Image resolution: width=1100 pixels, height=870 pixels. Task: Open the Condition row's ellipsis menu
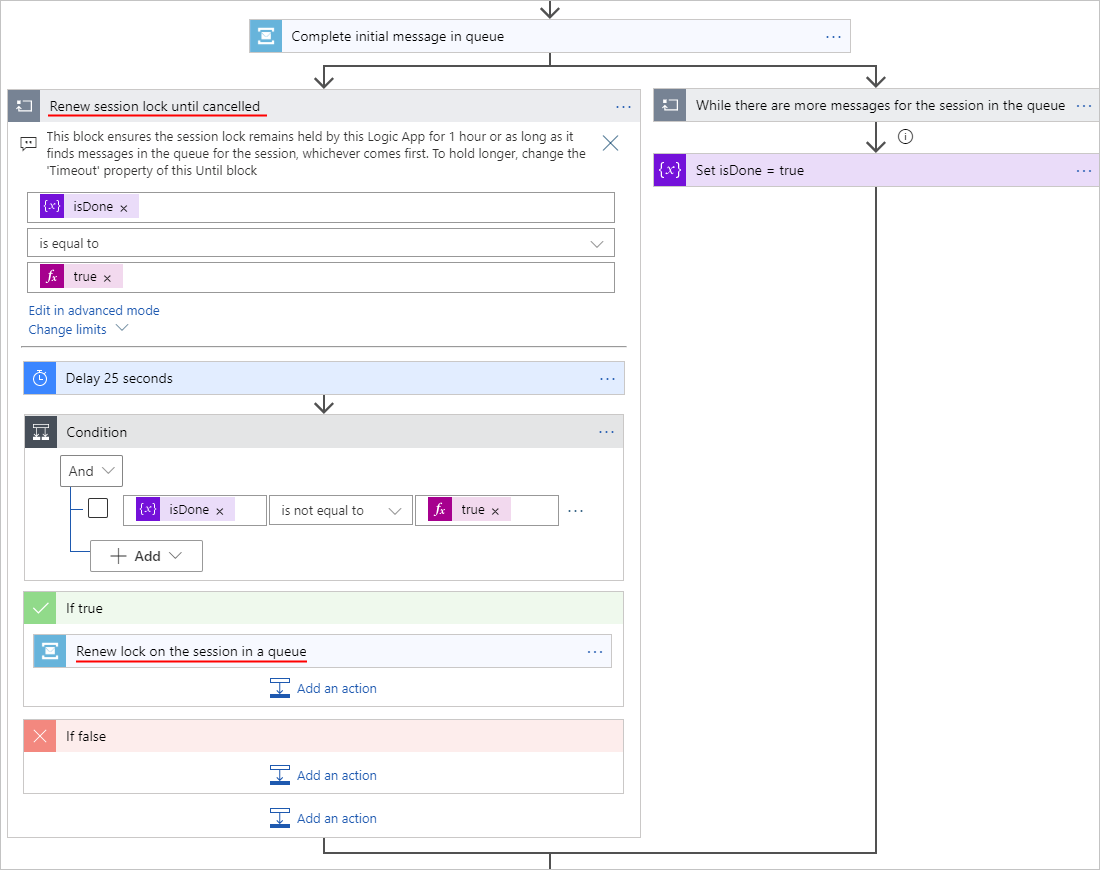[x=575, y=510]
